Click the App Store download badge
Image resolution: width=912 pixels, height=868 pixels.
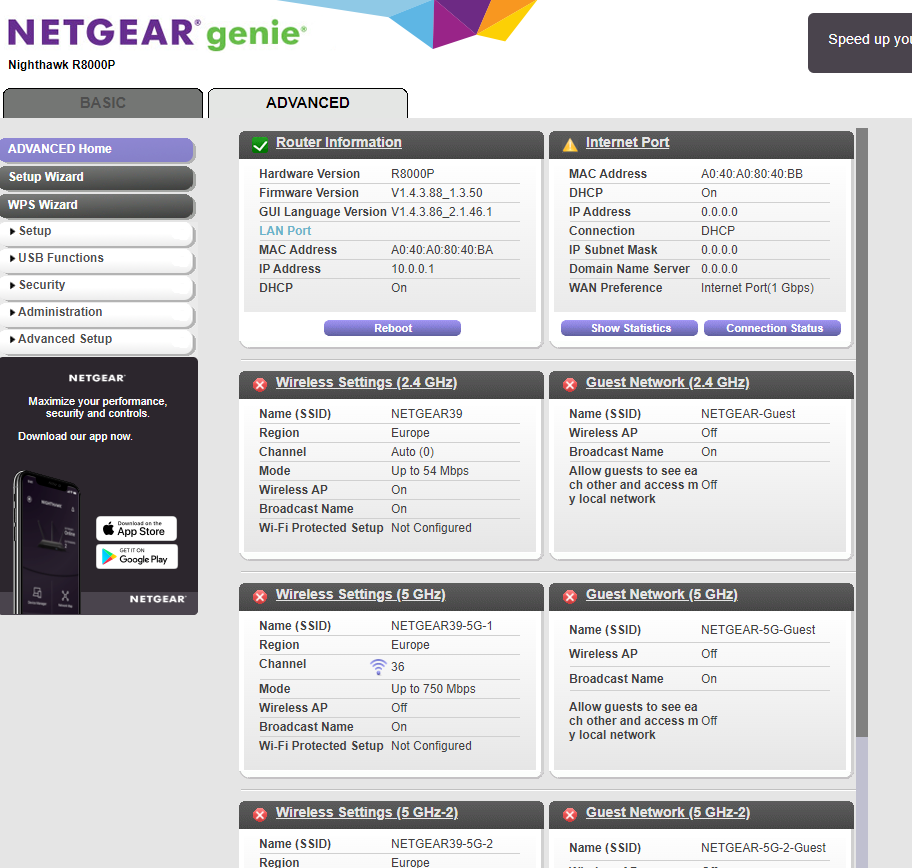click(x=137, y=528)
